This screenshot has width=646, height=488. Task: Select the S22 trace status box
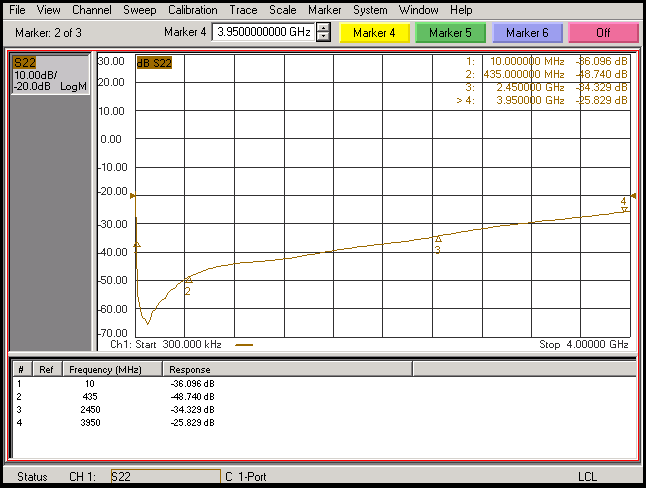pyautogui.click(x=50, y=75)
